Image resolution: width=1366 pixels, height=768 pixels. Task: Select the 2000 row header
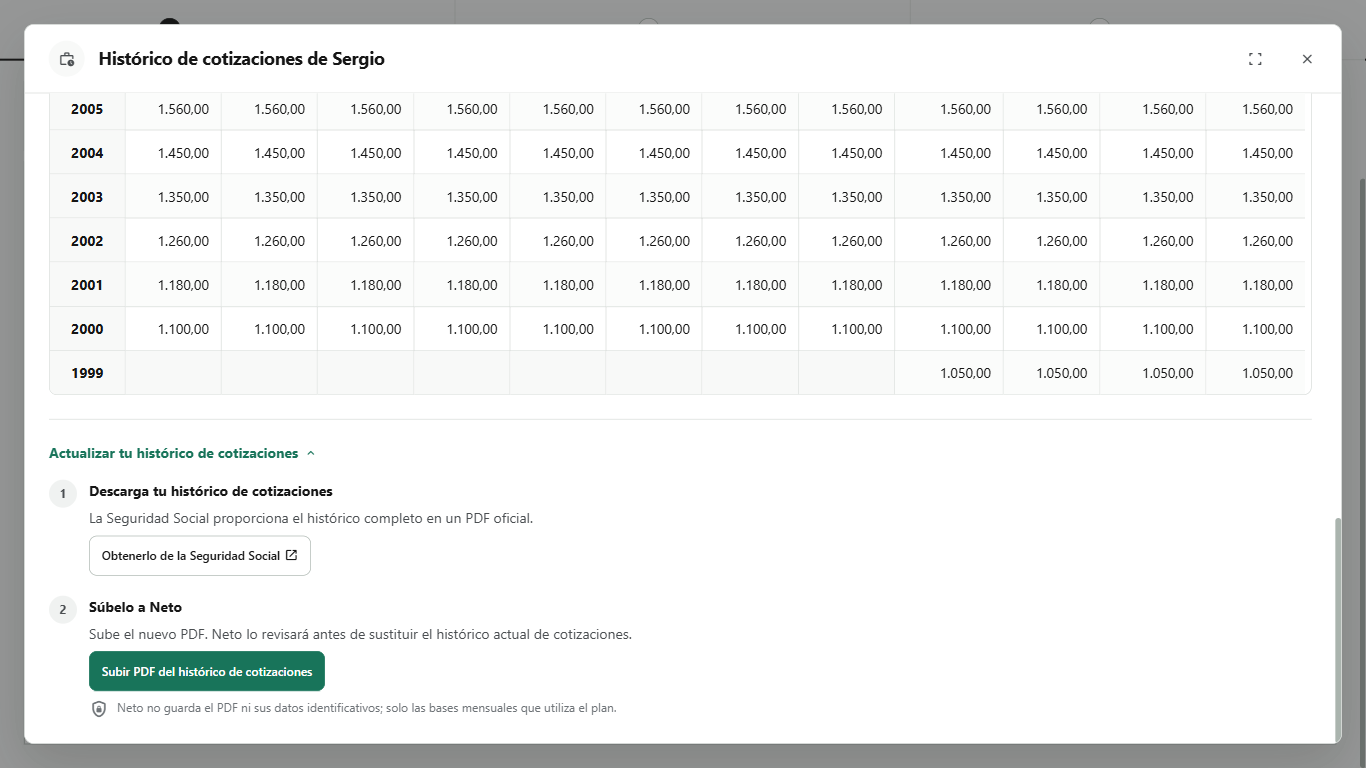[87, 329]
